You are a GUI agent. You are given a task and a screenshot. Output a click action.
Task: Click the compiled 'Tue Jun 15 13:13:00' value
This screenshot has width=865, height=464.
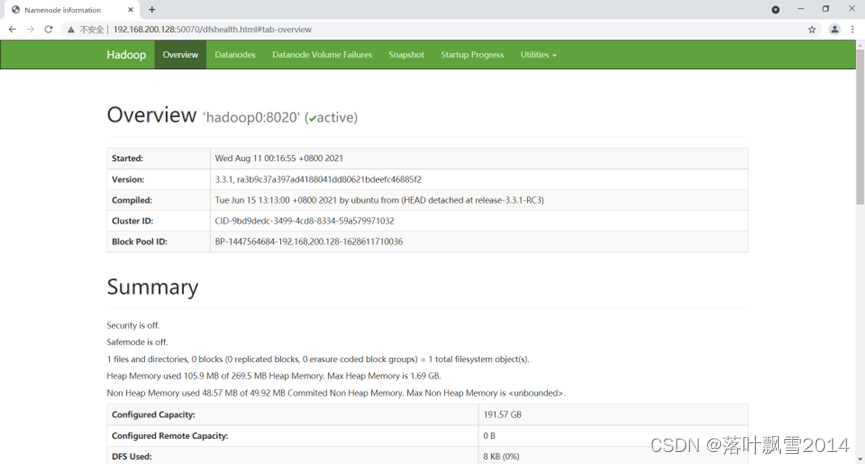379,200
